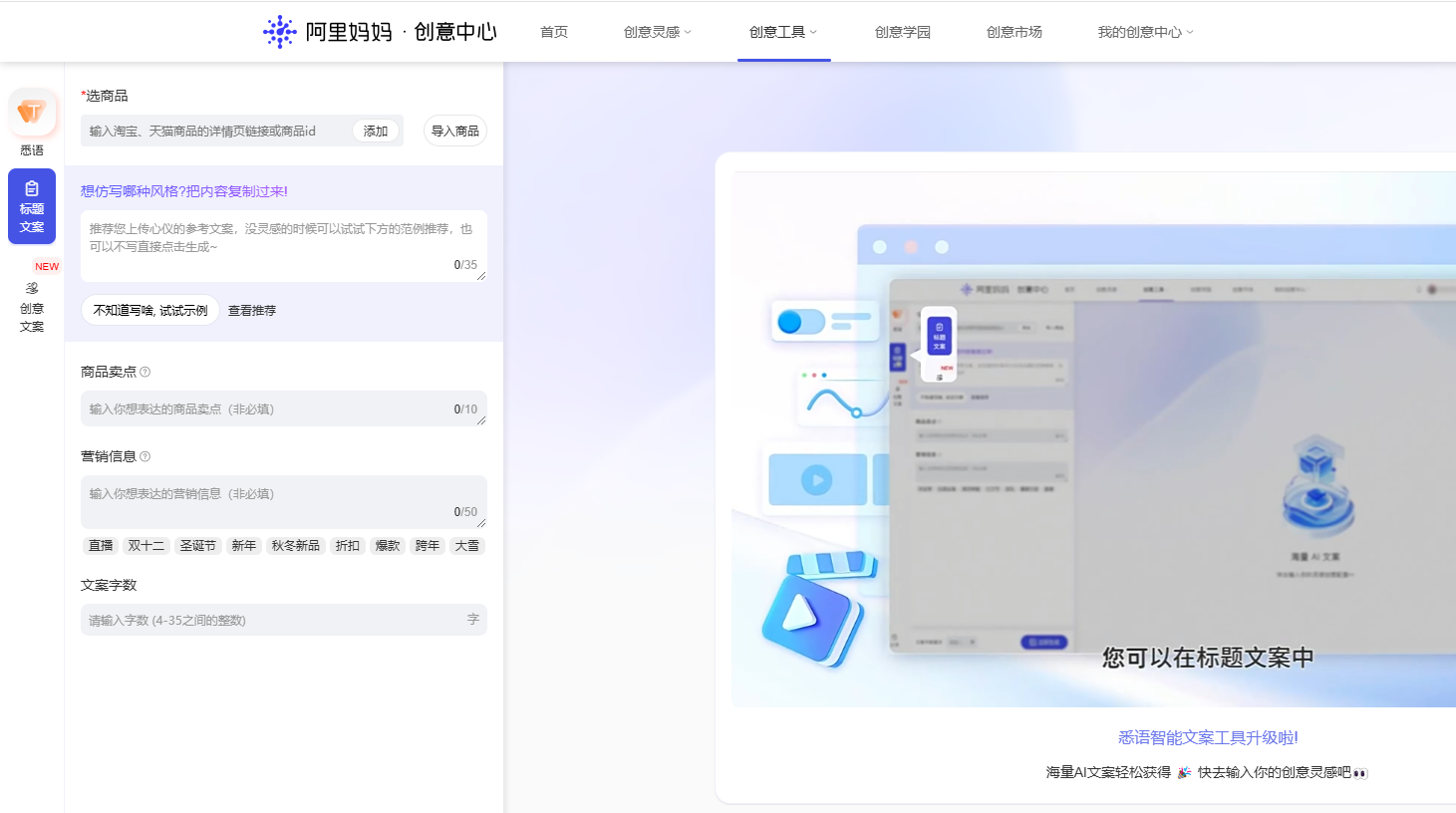Expand the 创意灵感 dropdown menu
Screen dimensions: 1456x813
[657, 32]
